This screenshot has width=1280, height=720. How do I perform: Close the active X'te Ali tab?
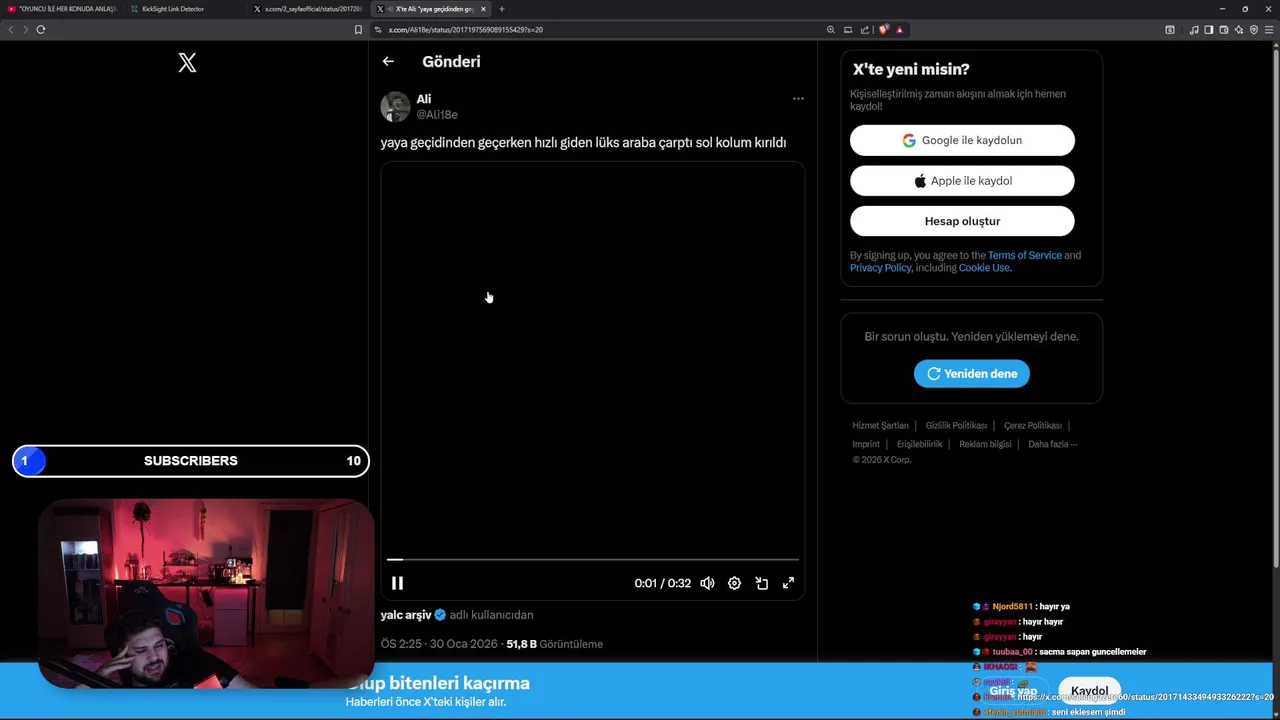484,9
